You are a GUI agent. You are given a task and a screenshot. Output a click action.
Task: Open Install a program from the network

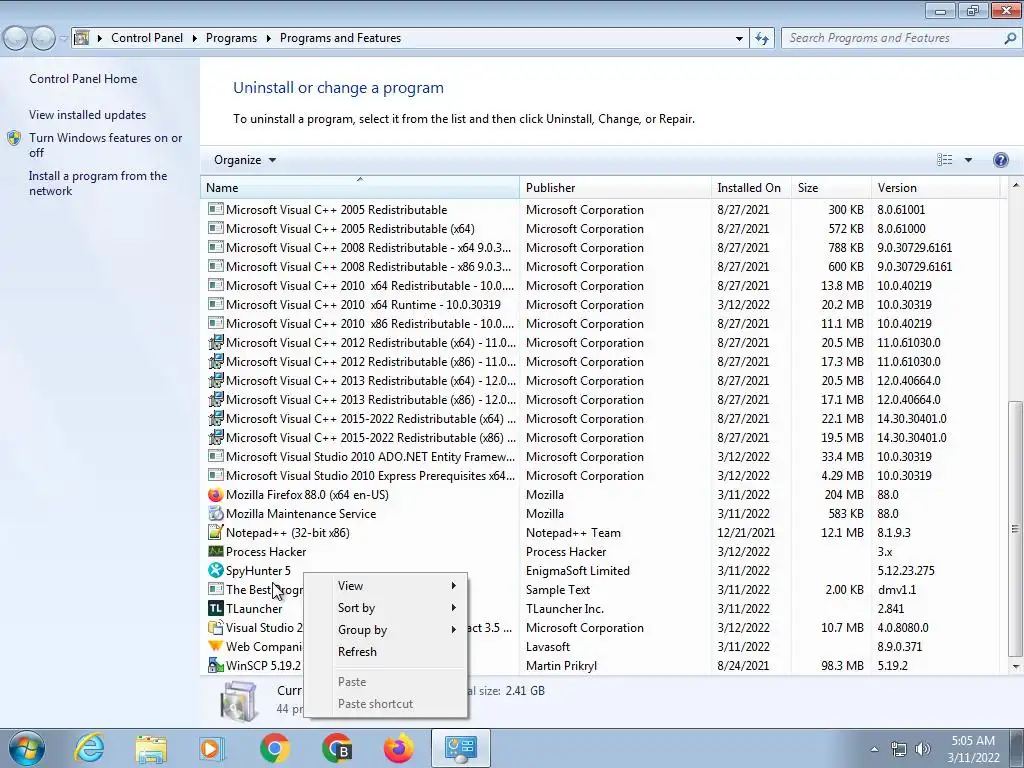pyautogui.click(x=98, y=184)
